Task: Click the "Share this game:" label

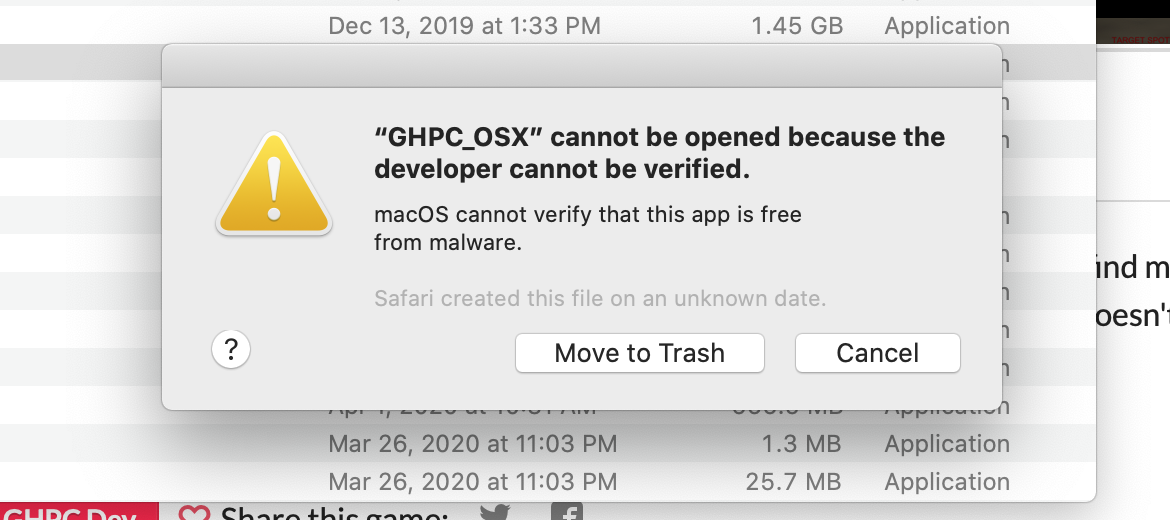Action: (x=334, y=514)
